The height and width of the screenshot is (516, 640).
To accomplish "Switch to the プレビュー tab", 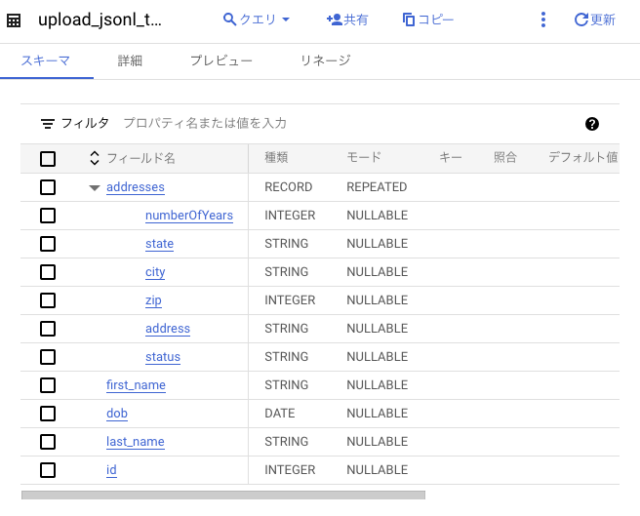I will [x=221, y=61].
